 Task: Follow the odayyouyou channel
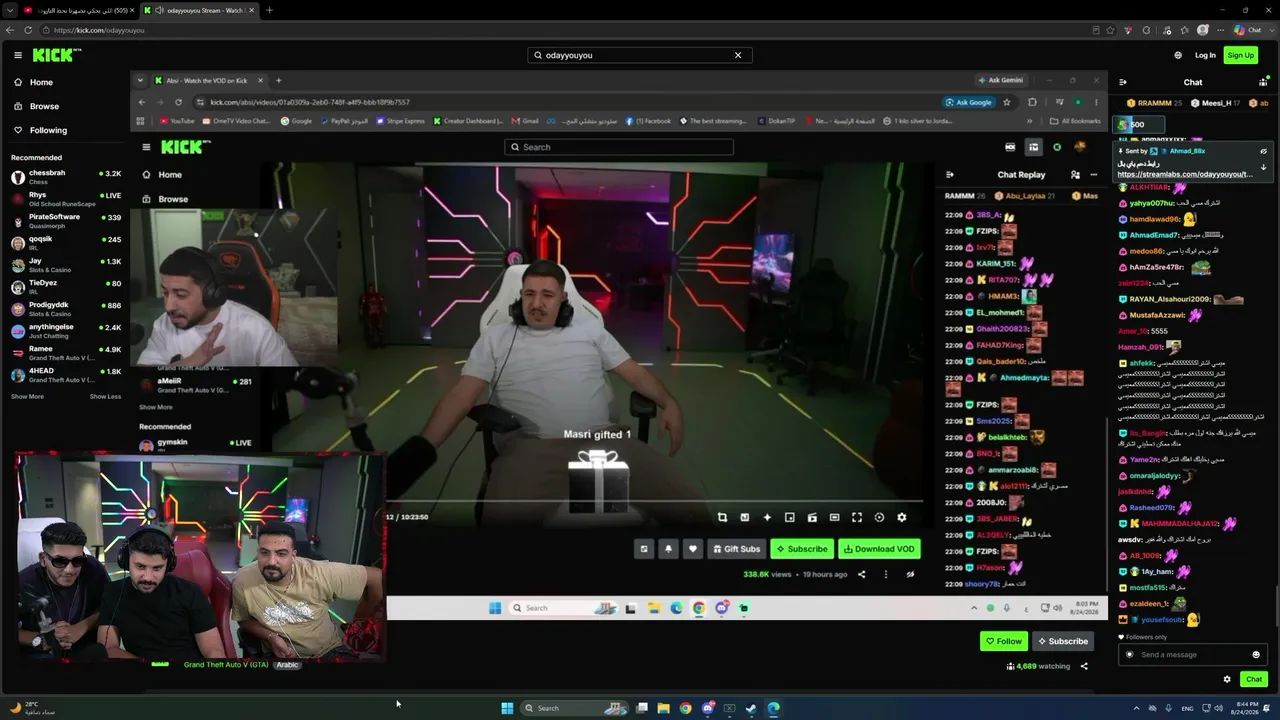coord(1004,641)
